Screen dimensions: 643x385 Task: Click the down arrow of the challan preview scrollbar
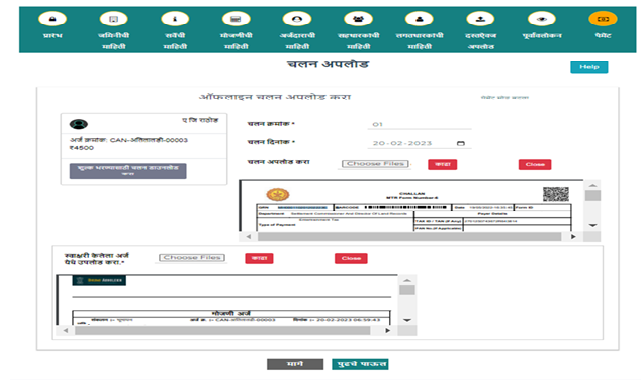(593, 225)
